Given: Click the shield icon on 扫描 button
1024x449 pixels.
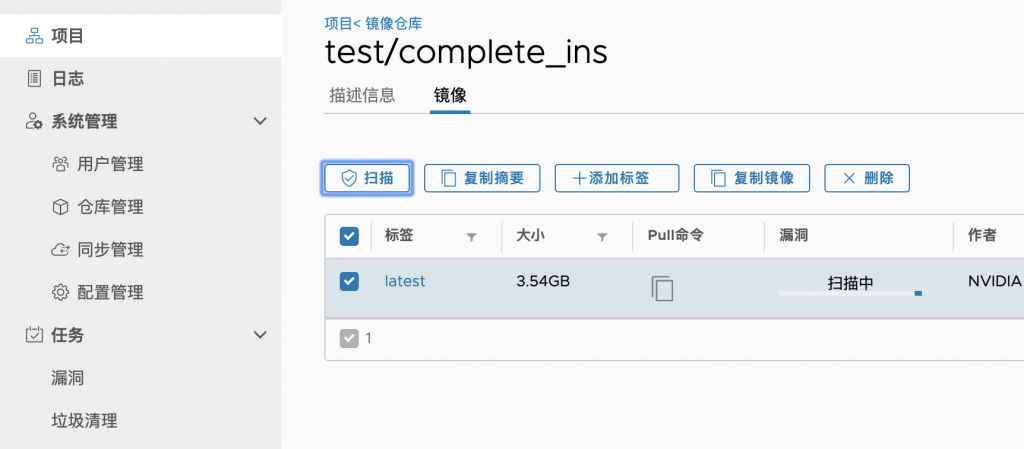Looking at the screenshot, I should [x=349, y=178].
